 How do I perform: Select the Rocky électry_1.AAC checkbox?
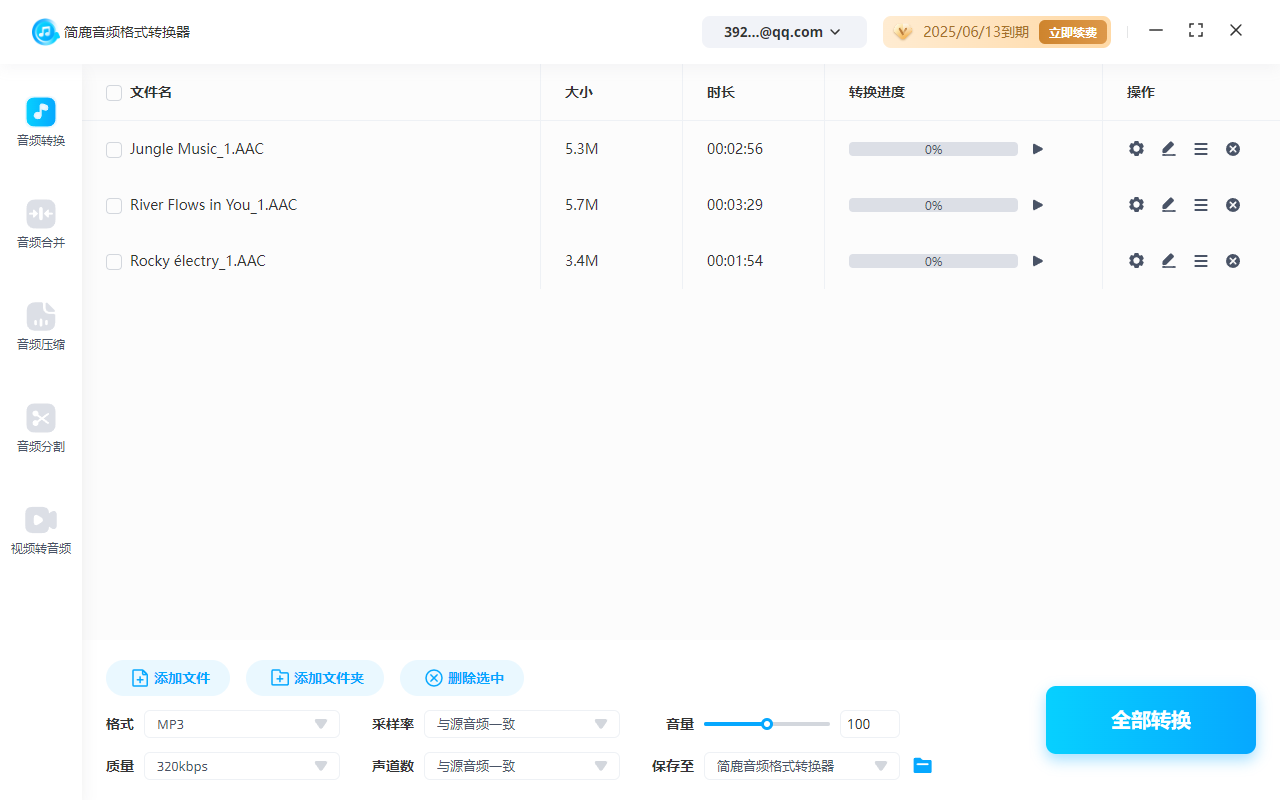click(114, 260)
